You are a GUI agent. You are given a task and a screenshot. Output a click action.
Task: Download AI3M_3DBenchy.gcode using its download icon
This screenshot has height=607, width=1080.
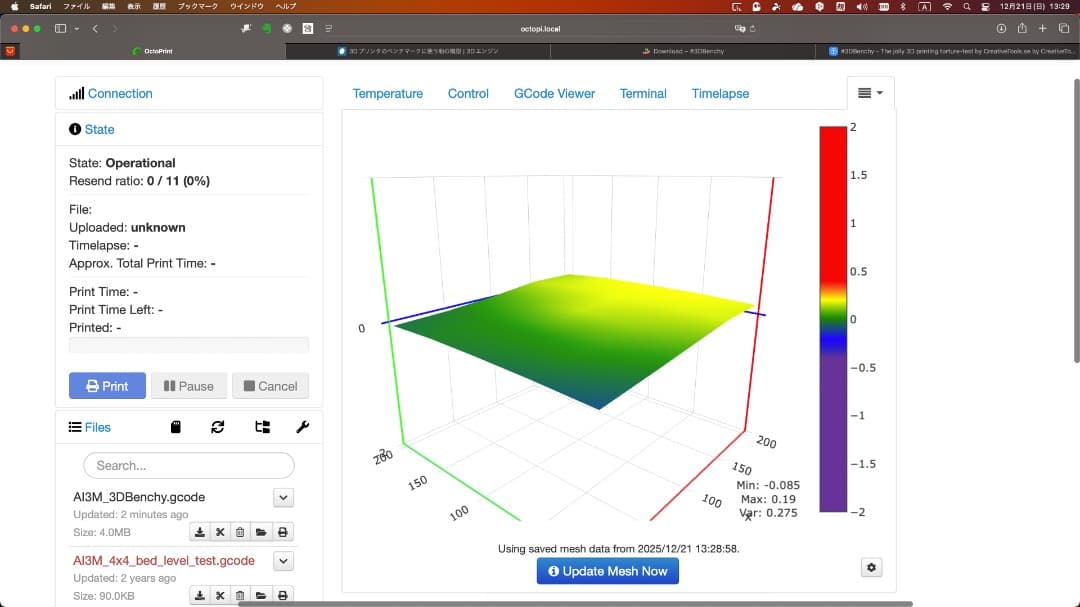click(200, 532)
